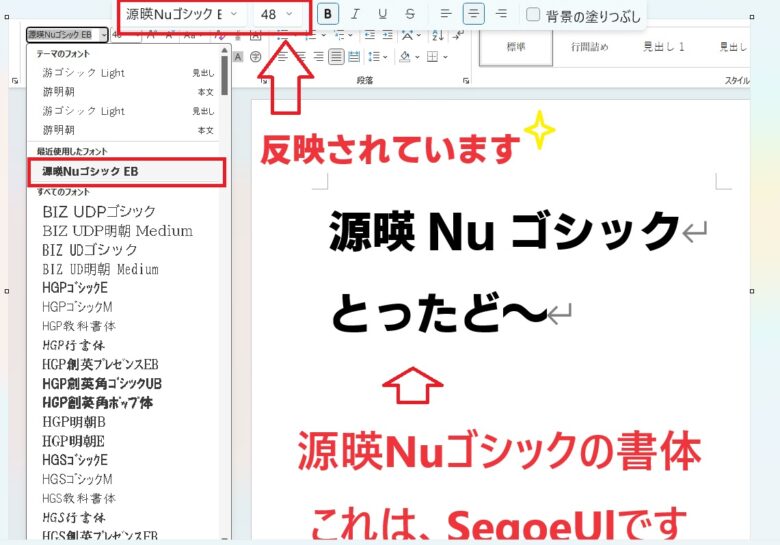Apply Underline from the floating toolbar
780x545 pixels.
click(x=382, y=14)
